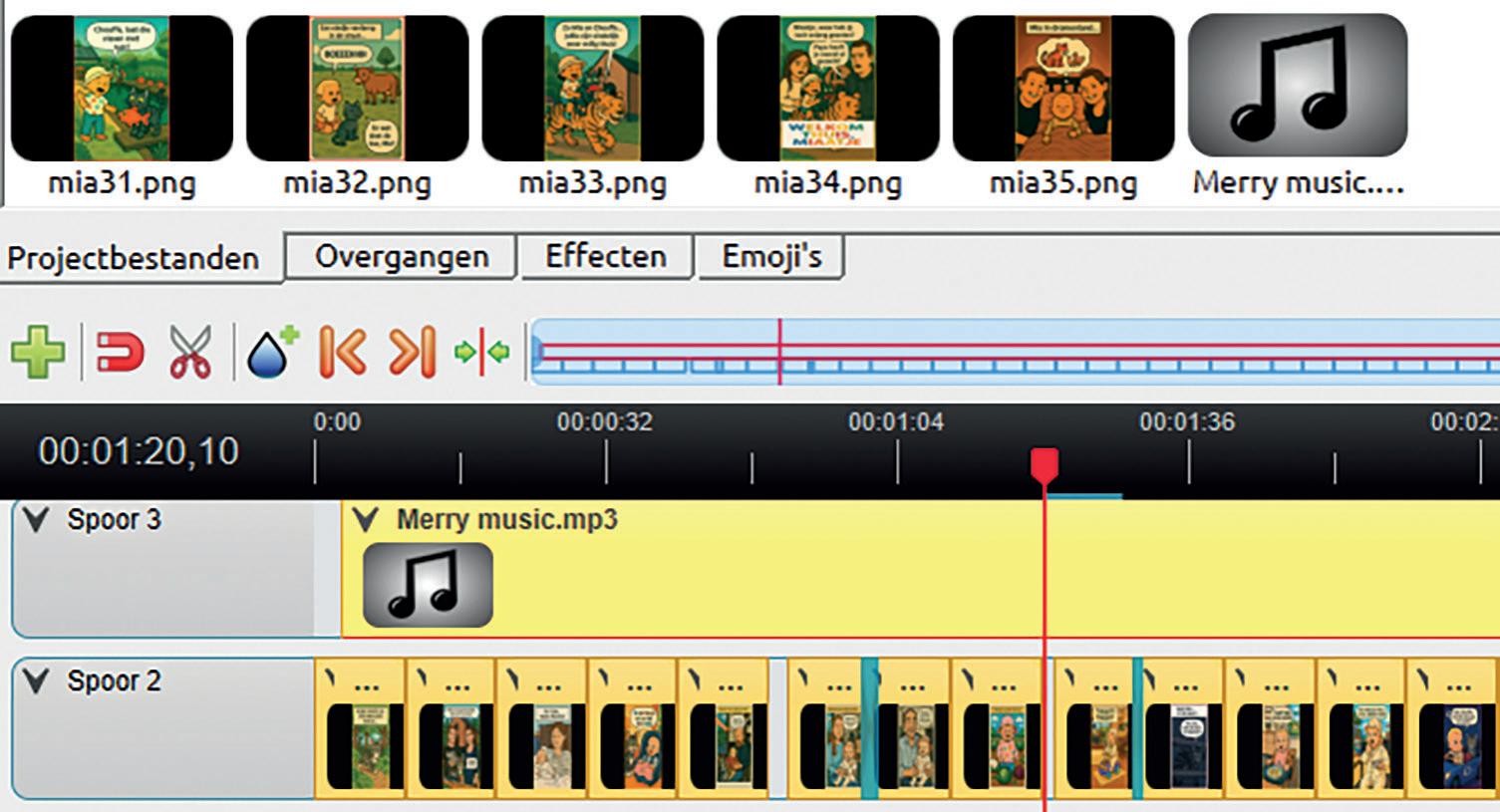
Task: Add a marker using the droplet icon
Action: point(272,353)
